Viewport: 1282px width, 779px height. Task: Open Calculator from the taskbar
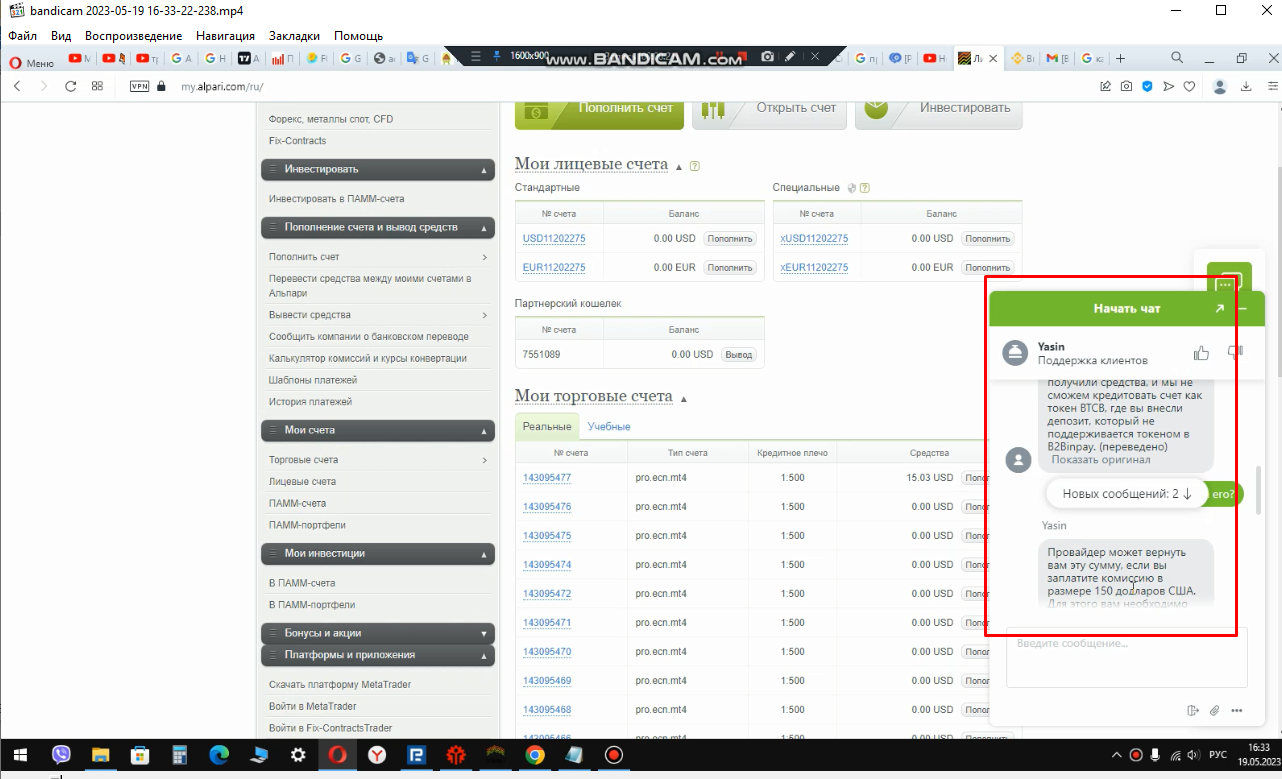tap(180, 755)
